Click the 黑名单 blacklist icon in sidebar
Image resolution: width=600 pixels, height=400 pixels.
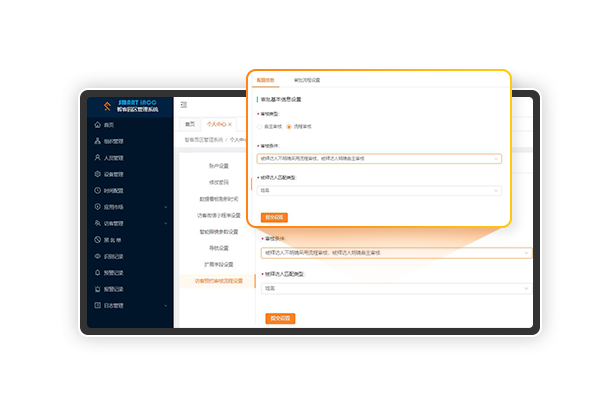(97, 240)
